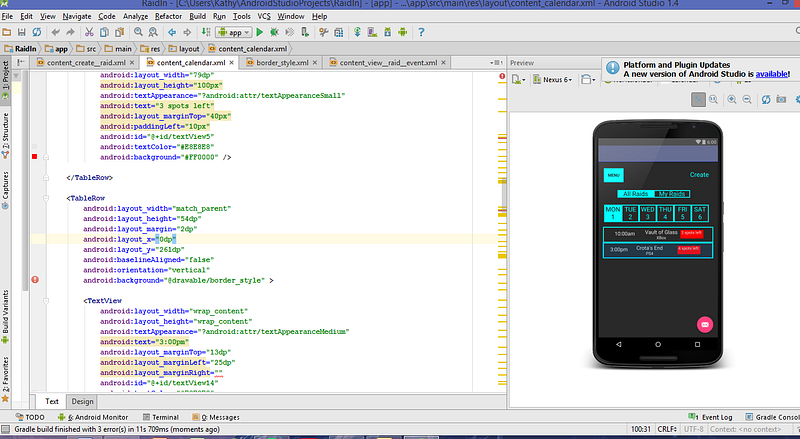
Task: Select the Text editor tab
Action: click(x=52, y=401)
